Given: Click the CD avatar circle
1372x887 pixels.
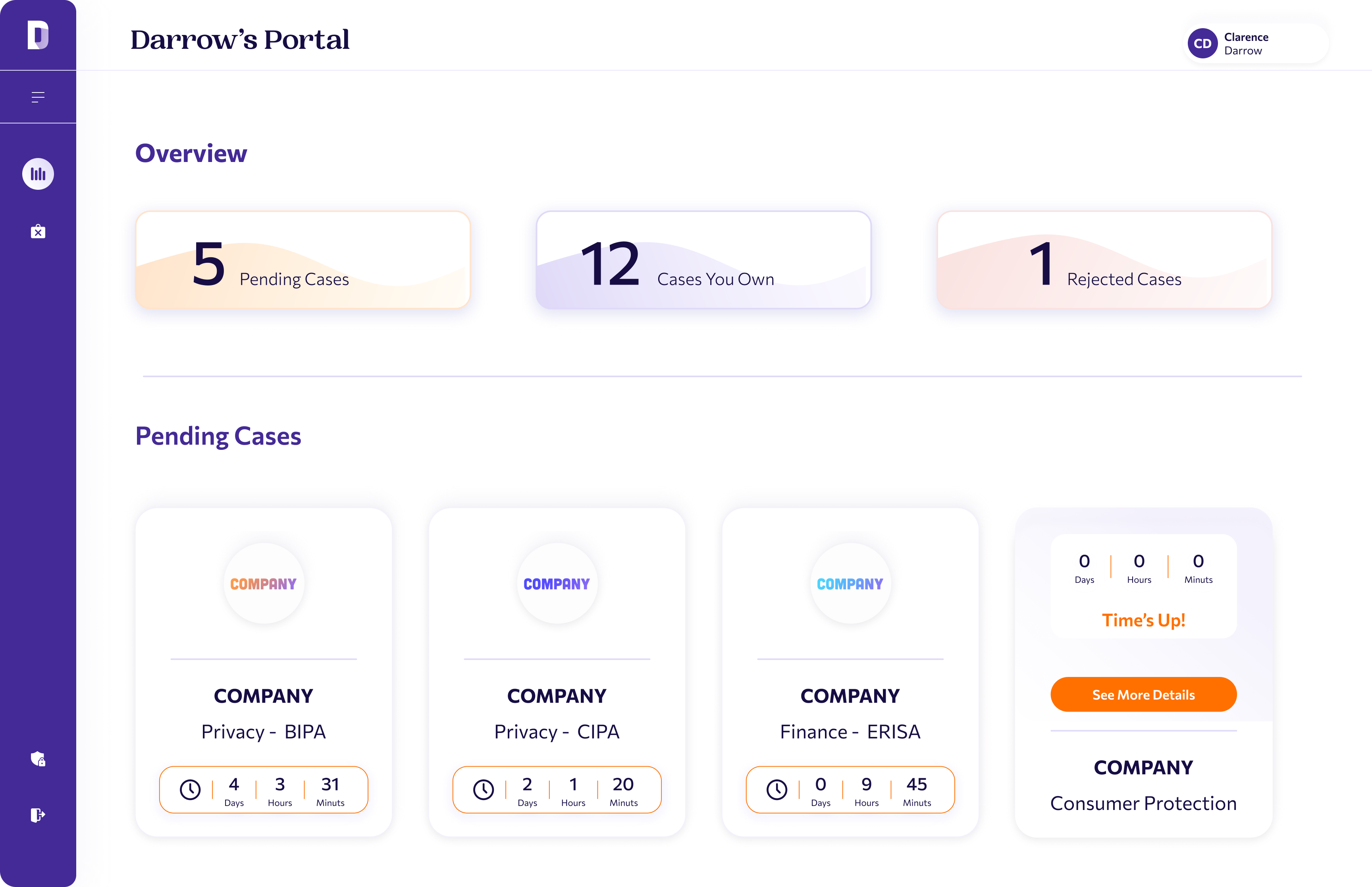Looking at the screenshot, I should coord(1202,44).
